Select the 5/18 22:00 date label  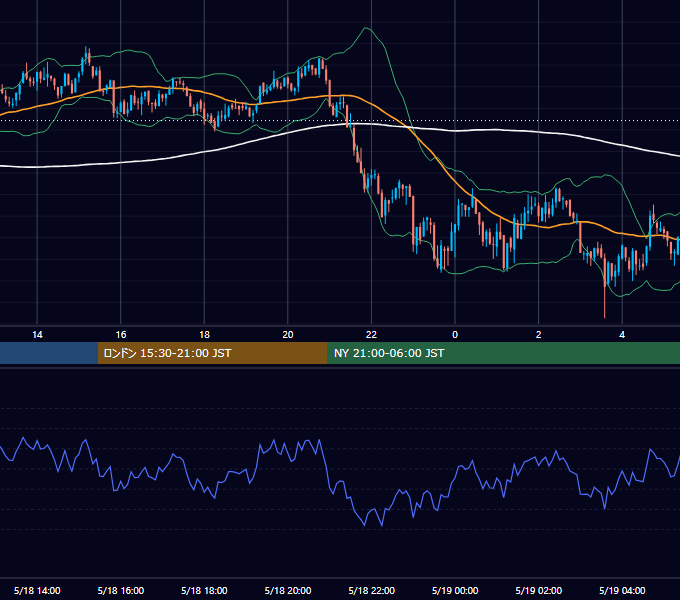[372, 590]
